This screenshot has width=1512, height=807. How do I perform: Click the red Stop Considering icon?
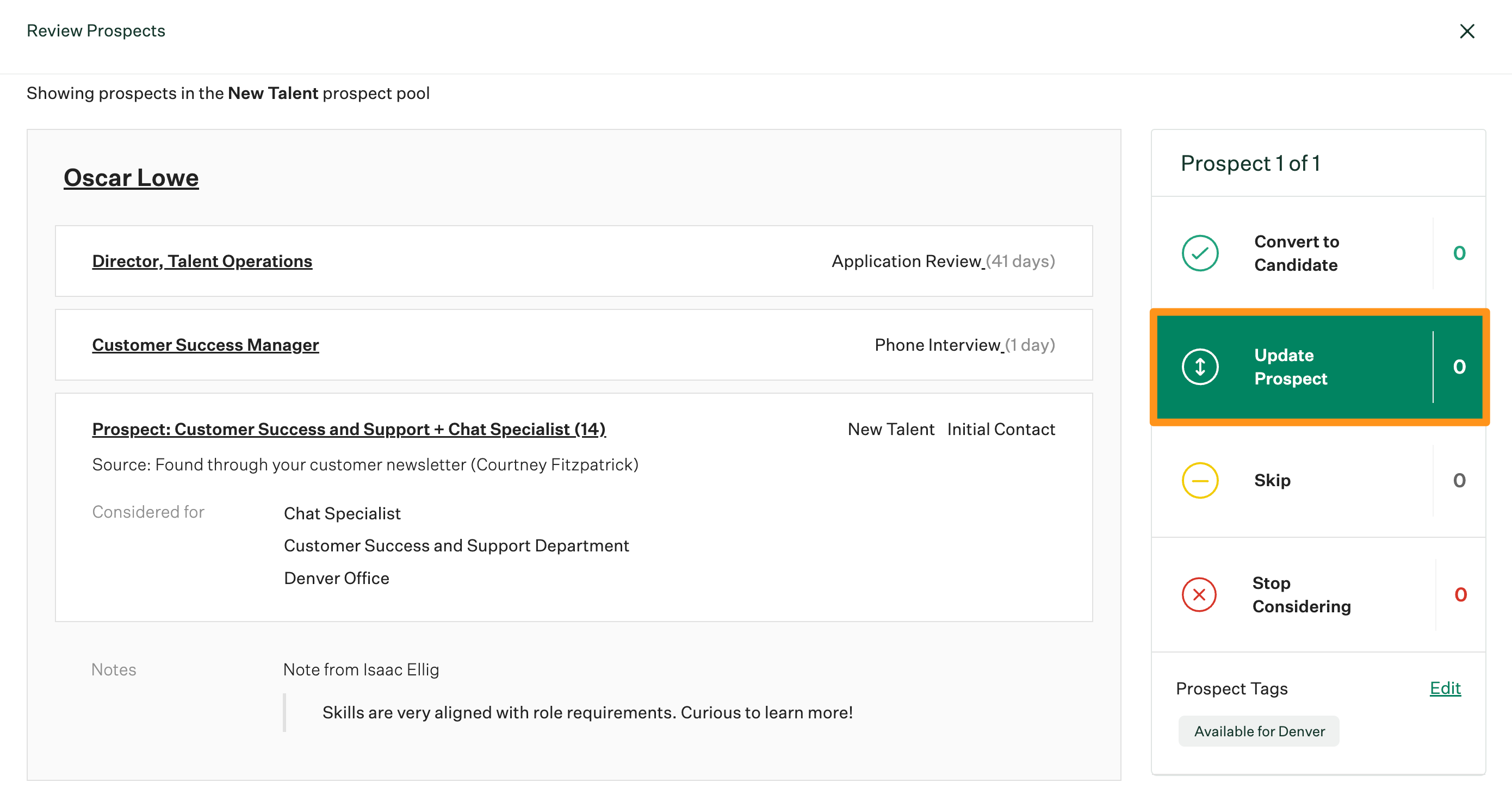pos(1200,594)
